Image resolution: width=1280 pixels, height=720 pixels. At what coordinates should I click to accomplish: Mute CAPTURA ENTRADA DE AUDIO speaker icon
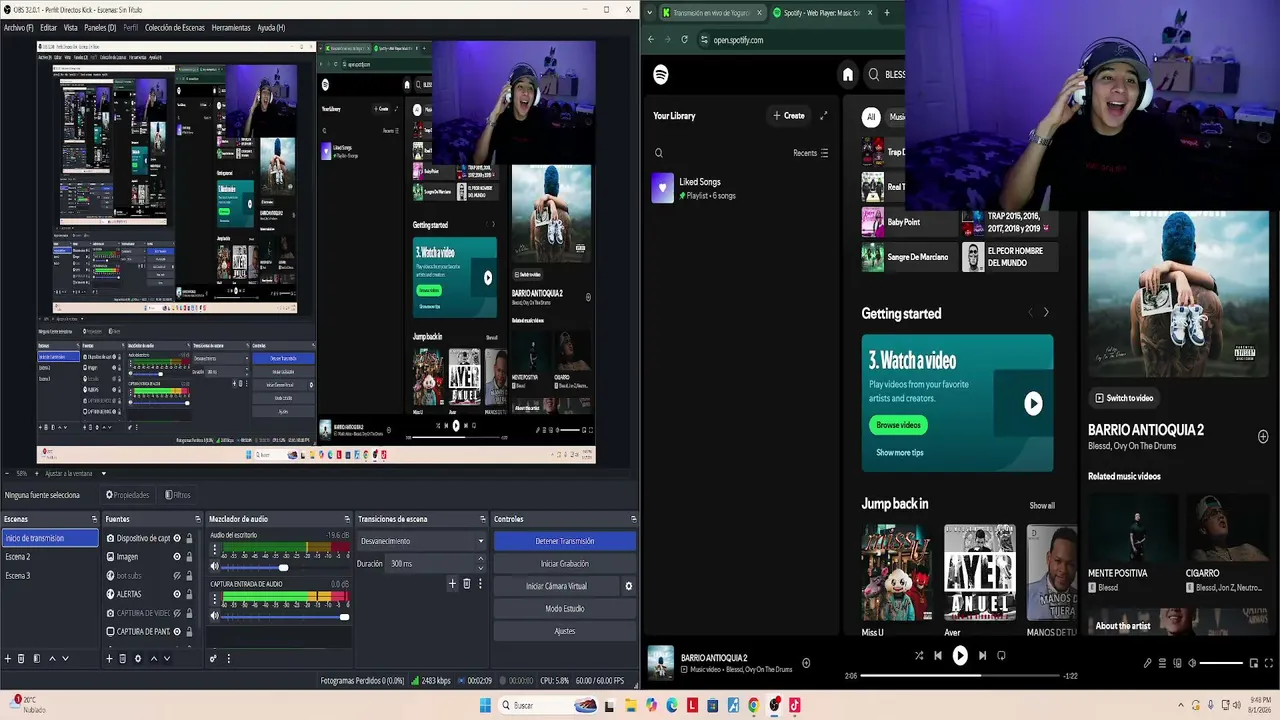point(214,616)
